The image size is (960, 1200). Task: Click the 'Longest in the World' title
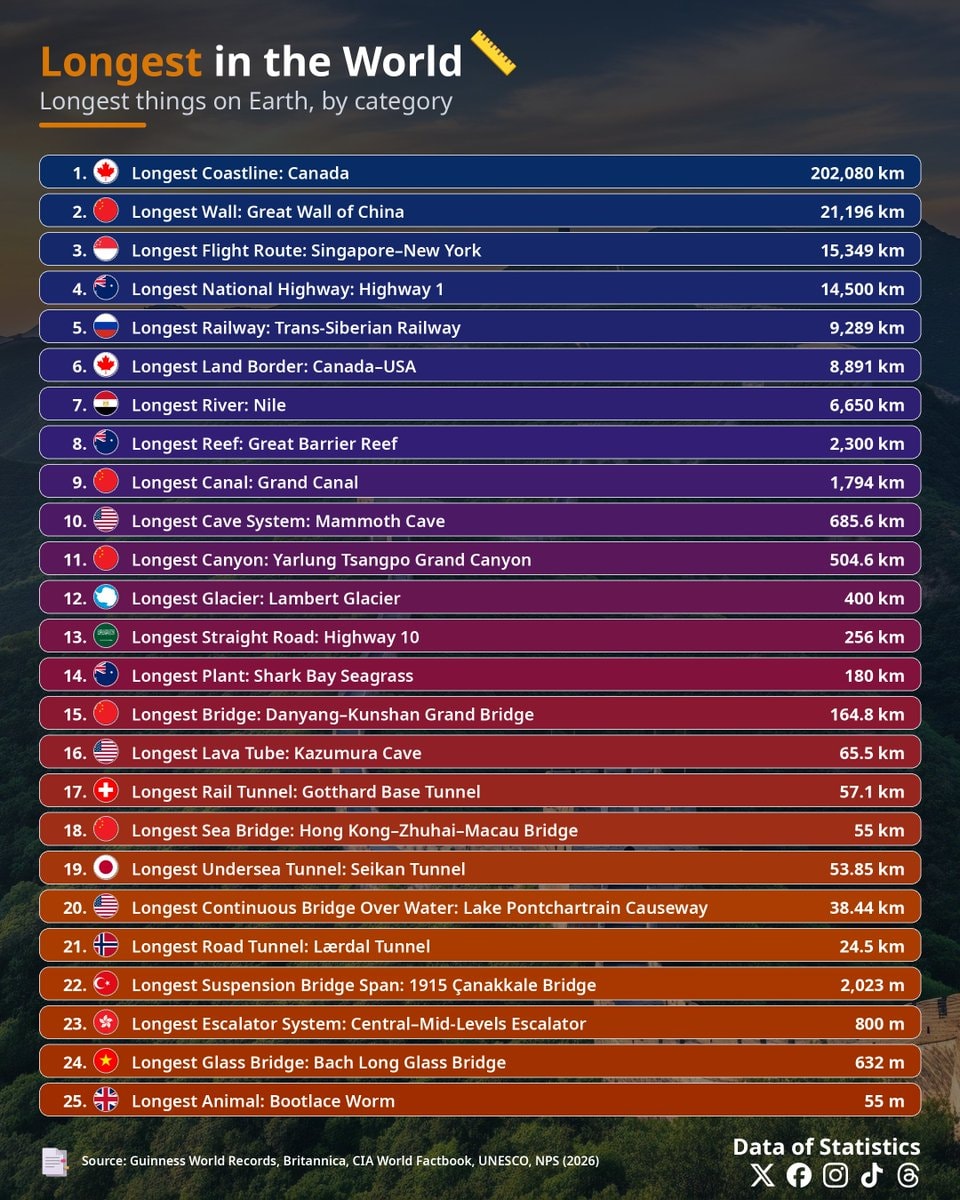251,62
